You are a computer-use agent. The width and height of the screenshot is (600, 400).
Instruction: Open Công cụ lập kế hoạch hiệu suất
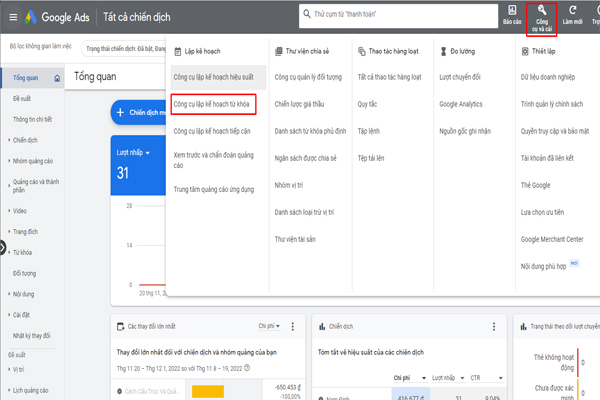218,77
